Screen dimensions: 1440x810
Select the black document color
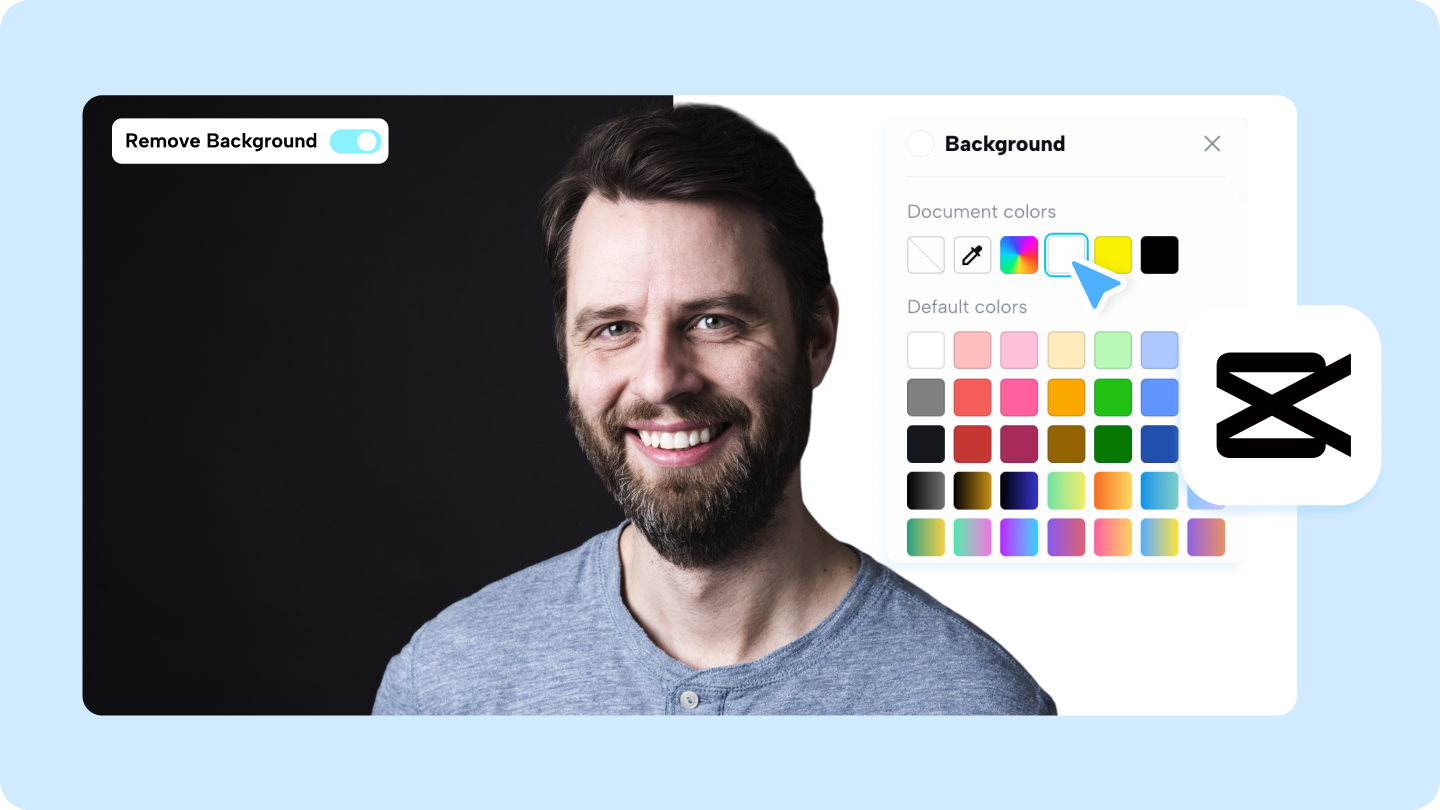[x=1160, y=255]
